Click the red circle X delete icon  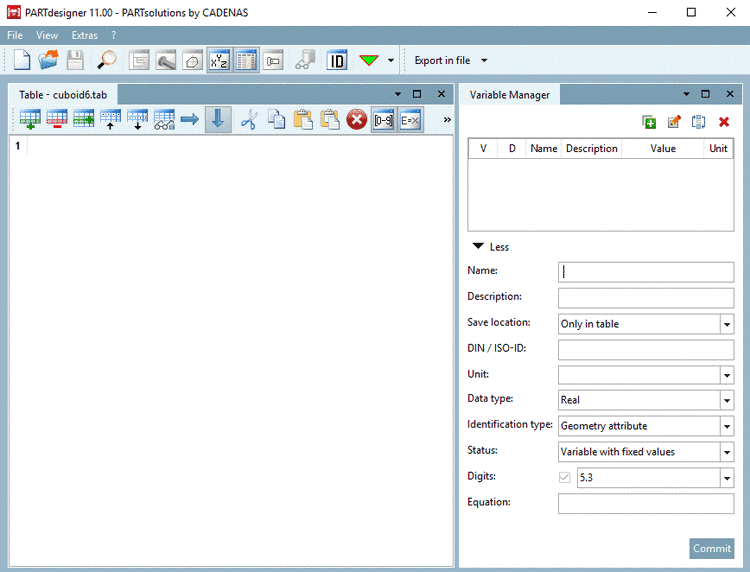click(x=357, y=120)
